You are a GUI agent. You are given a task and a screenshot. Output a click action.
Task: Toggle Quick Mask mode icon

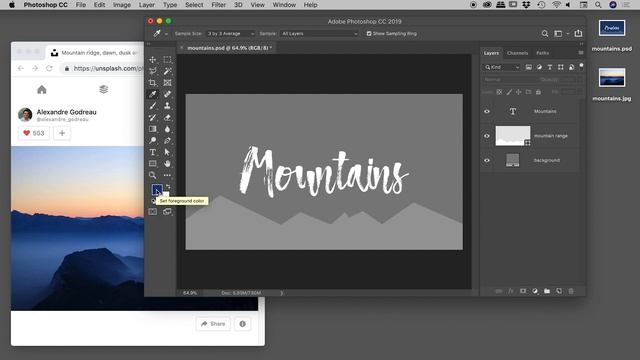tap(153, 211)
